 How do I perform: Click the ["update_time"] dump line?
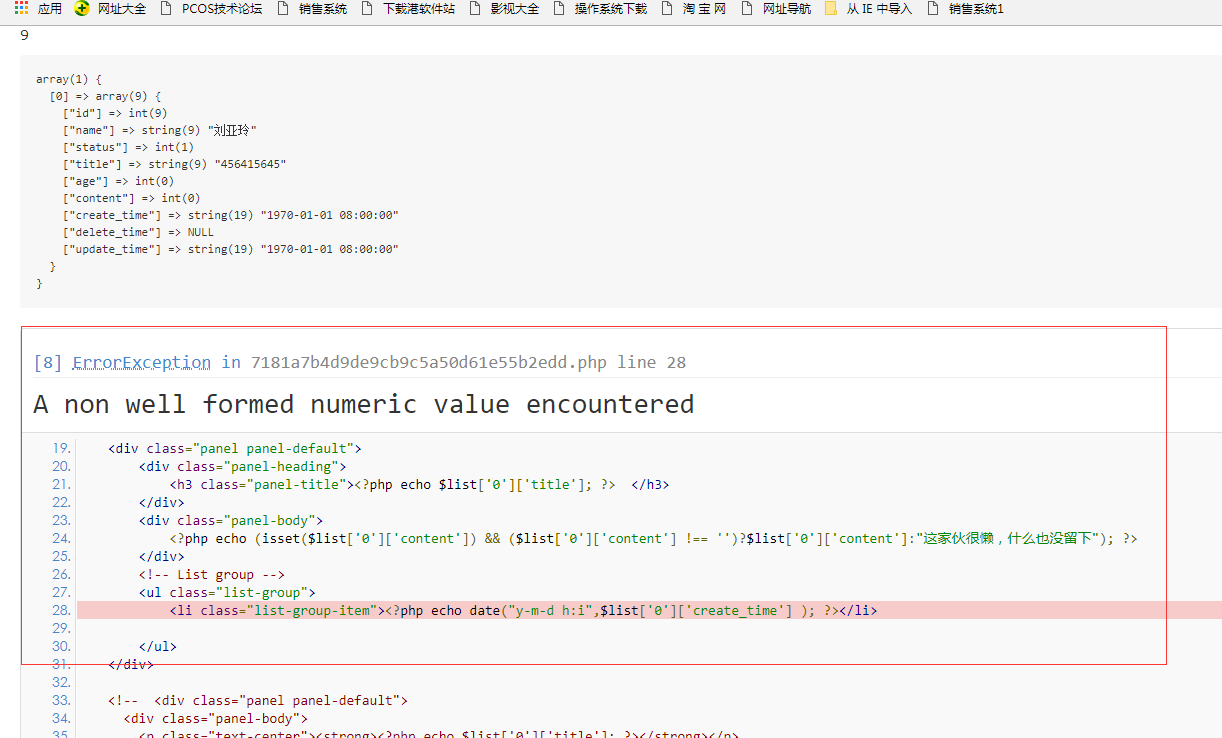(x=230, y=249)
